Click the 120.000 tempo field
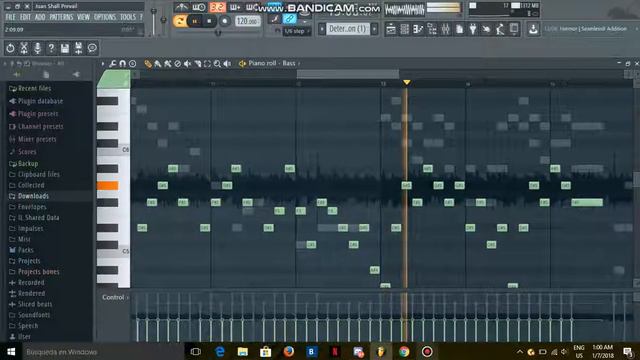 click(x=247, y=21)
